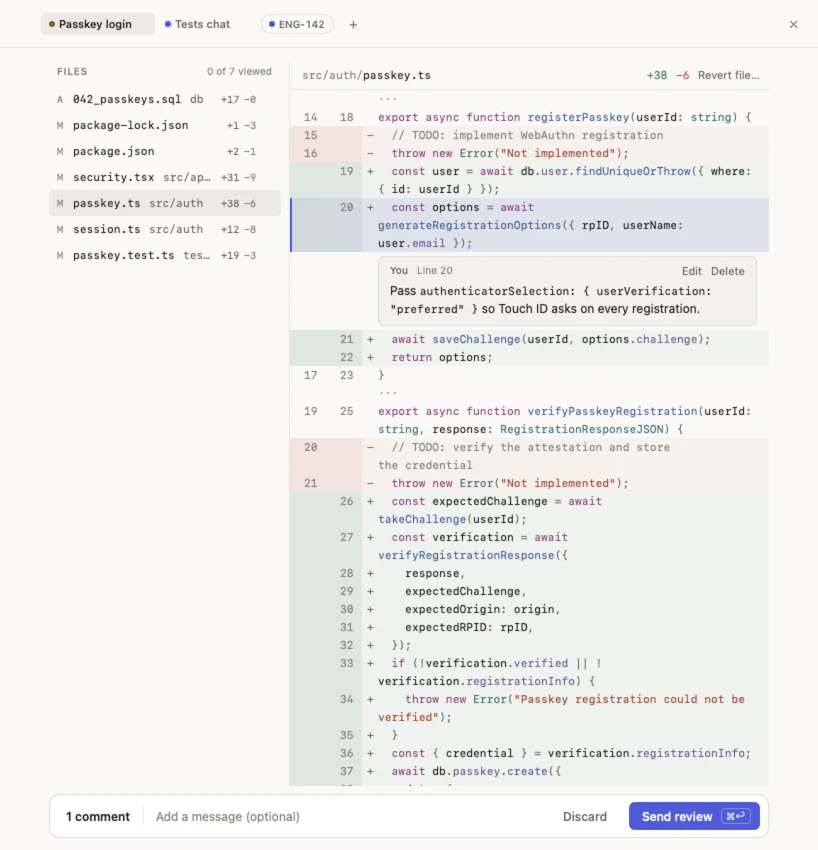Click the minus marker on old line 21
818x850 pixels.
click(370, 483)
